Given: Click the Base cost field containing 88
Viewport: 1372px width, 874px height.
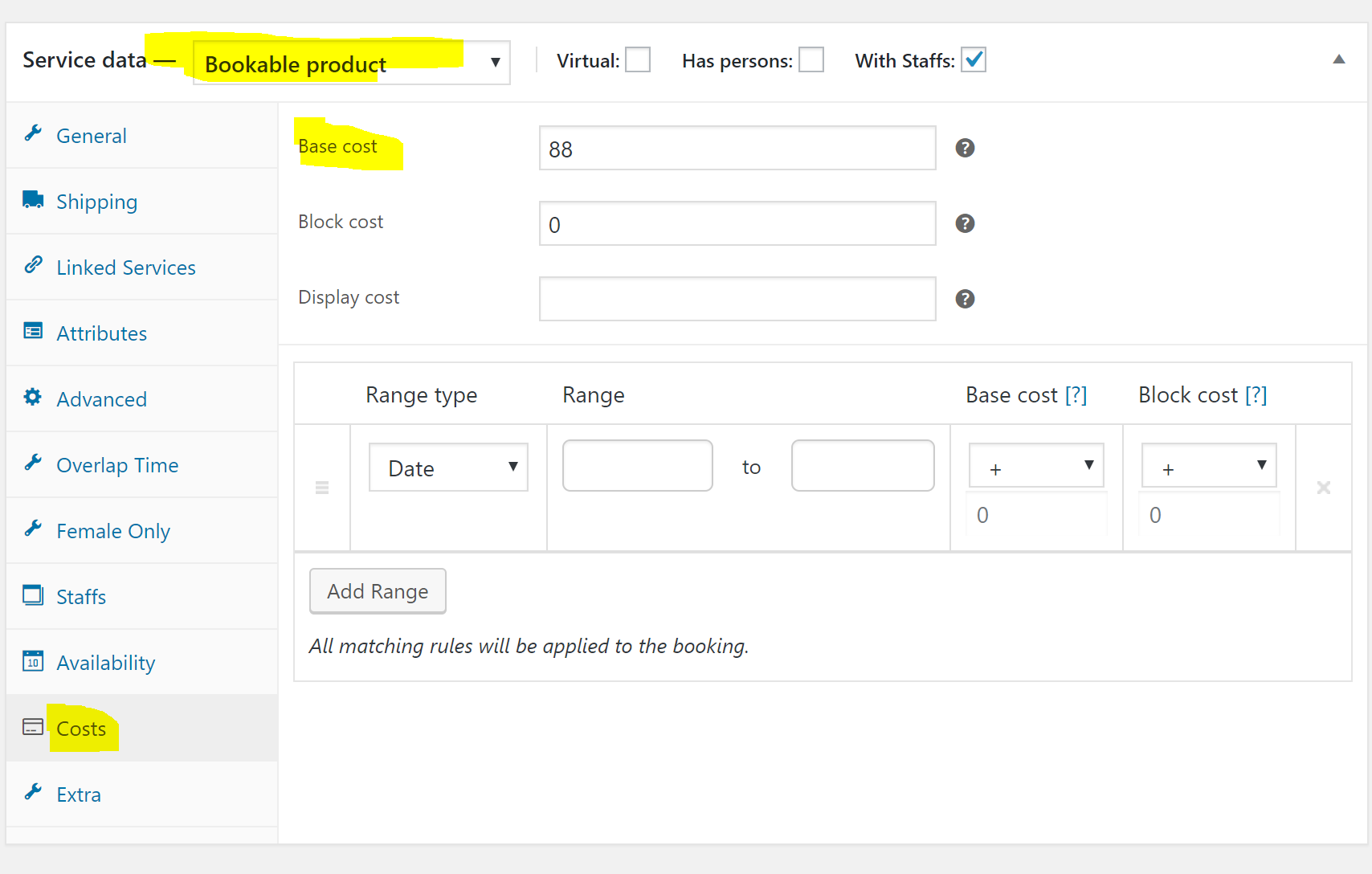Looking at the screenshot, I should (737, 148).
